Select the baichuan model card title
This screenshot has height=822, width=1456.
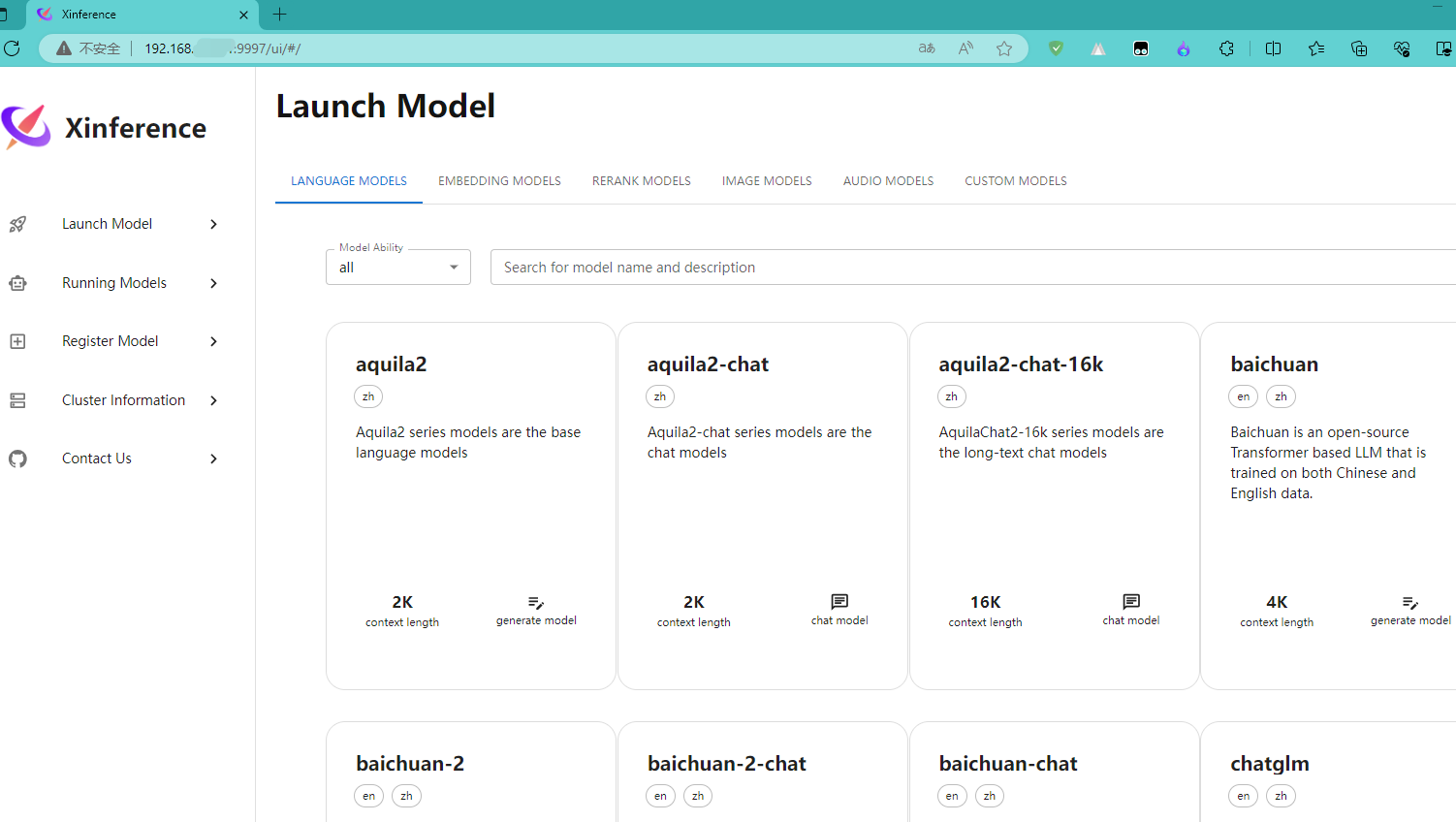point(1275,364)
